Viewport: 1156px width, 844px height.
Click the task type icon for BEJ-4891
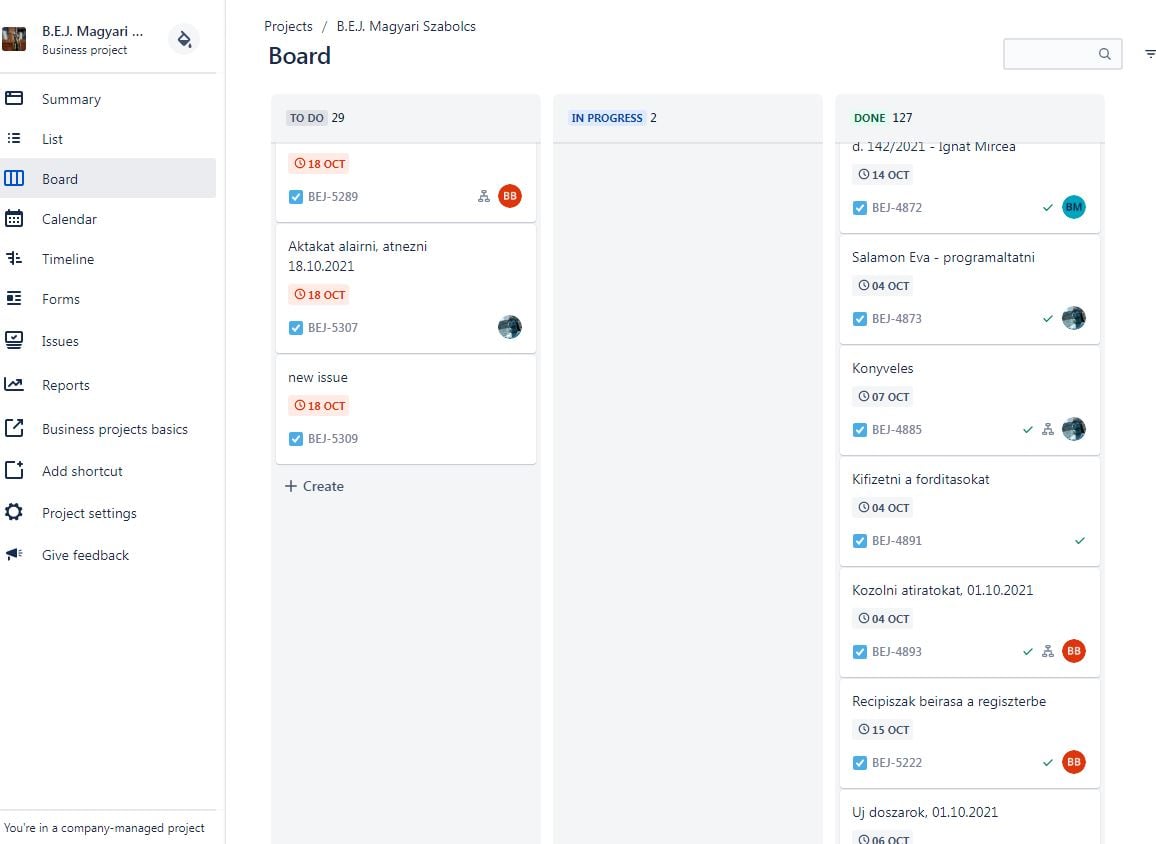coord(860,541)
